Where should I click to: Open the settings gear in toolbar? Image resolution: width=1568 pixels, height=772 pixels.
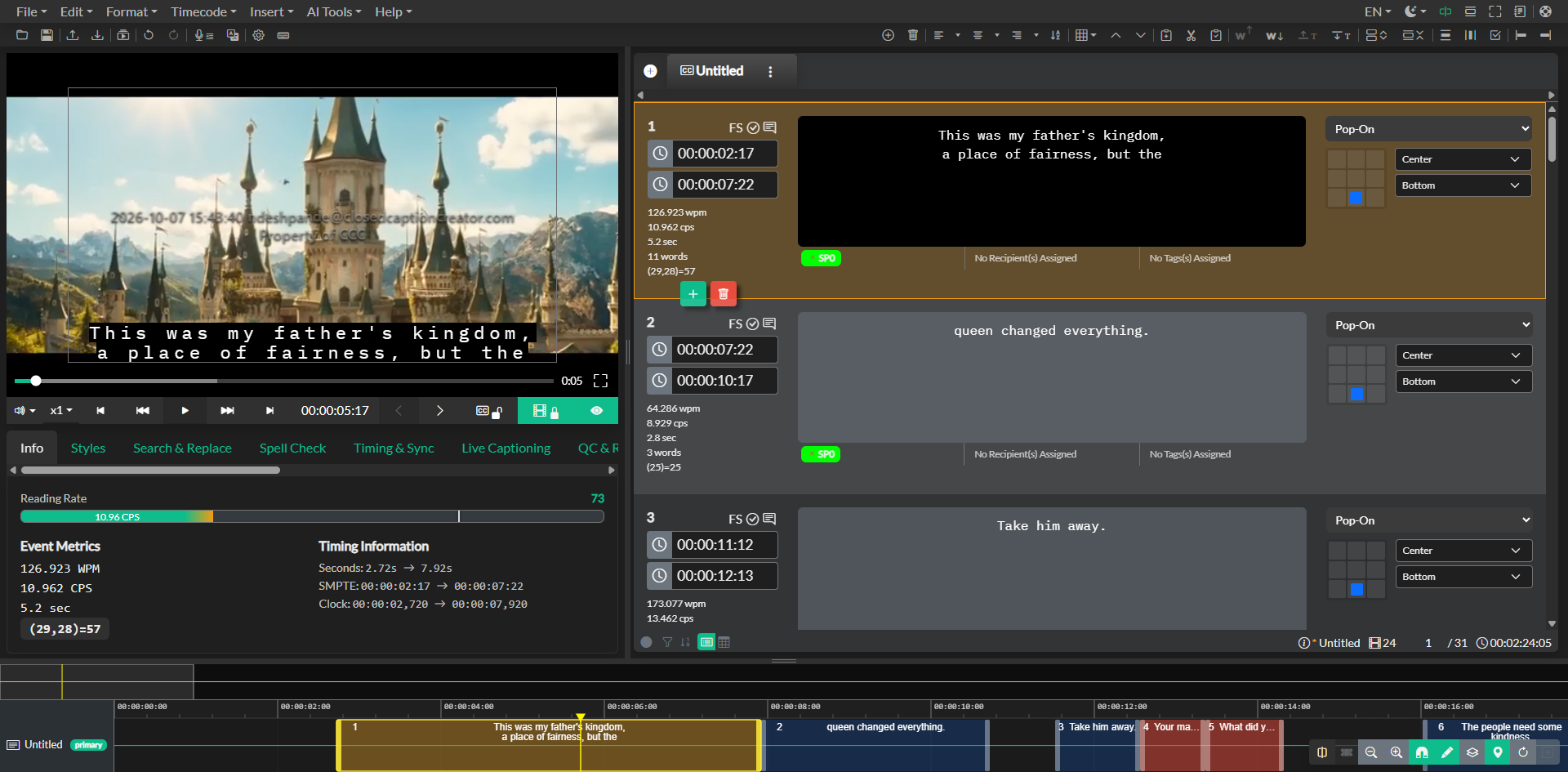point(258,35)
